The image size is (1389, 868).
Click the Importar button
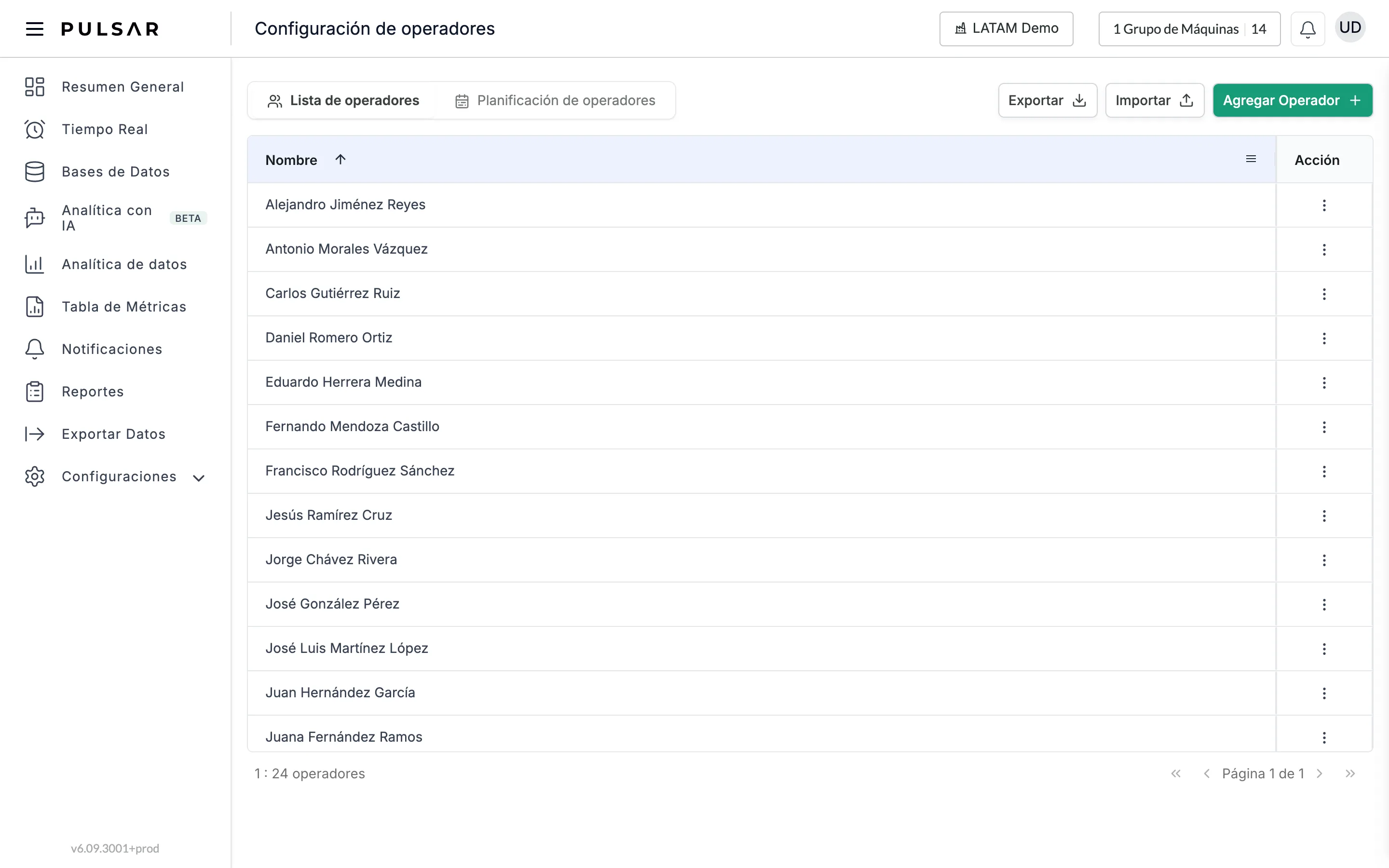click(1154, 100)
